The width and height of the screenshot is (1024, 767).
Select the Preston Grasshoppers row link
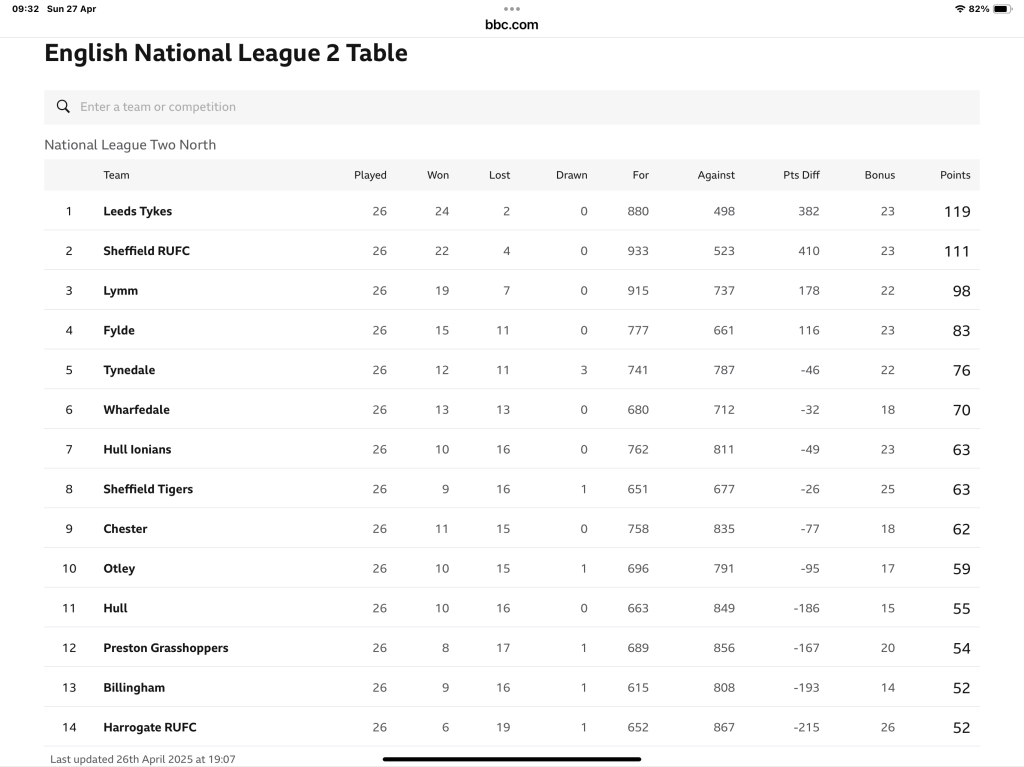(165, 648)
